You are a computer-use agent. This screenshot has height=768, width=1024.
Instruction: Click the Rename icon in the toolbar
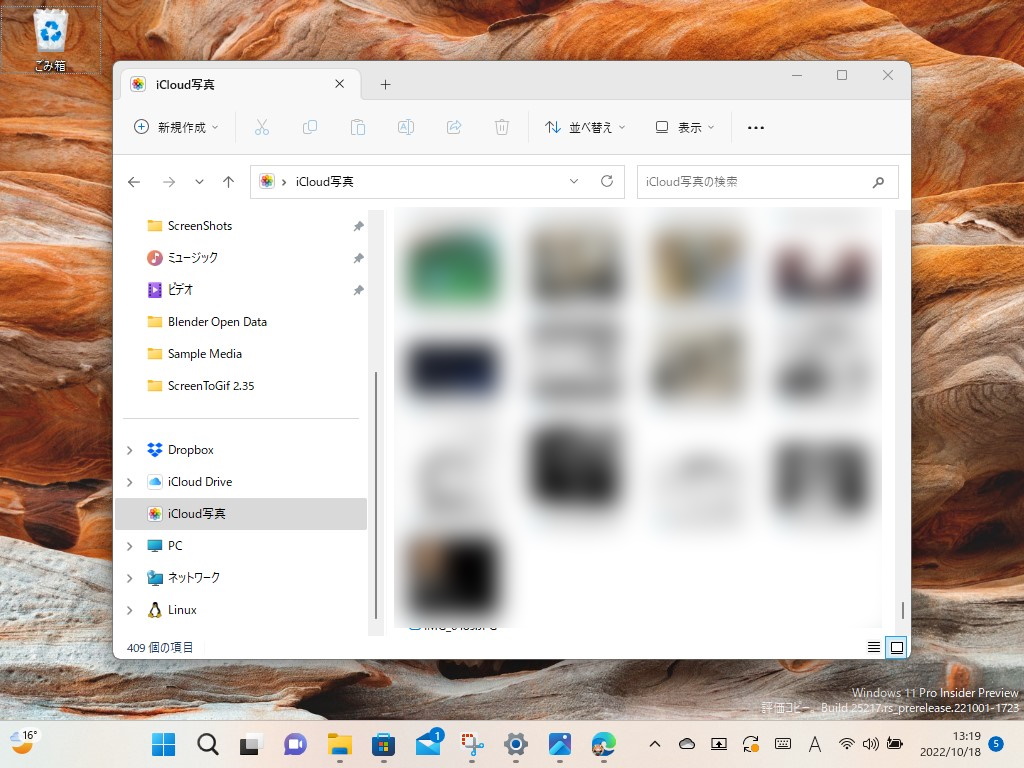pos(406,127)
